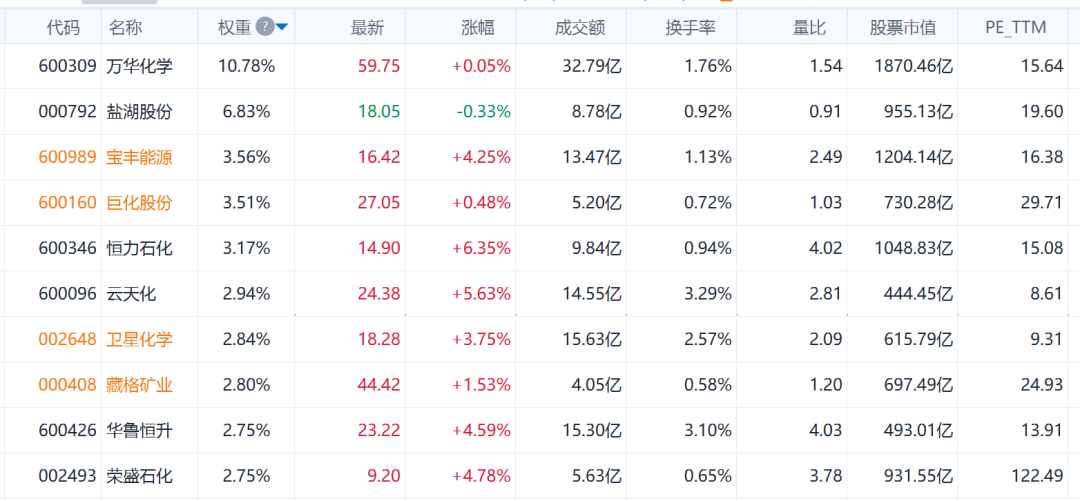Open the 藏格矿业 stock link
Screen dimensions: 1080x501
pyautogui.click(x=140, y=385)
